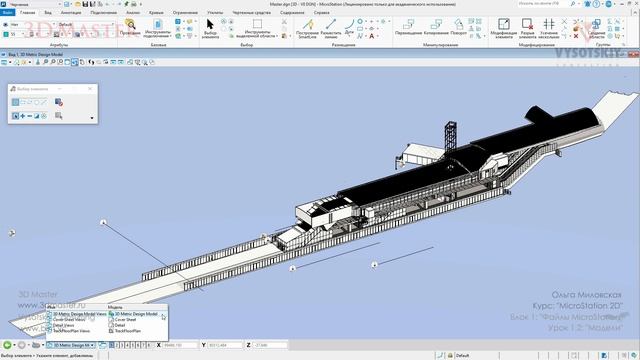Toggle view window 8 button
This screenshot has height=360, width=640.
148,345
